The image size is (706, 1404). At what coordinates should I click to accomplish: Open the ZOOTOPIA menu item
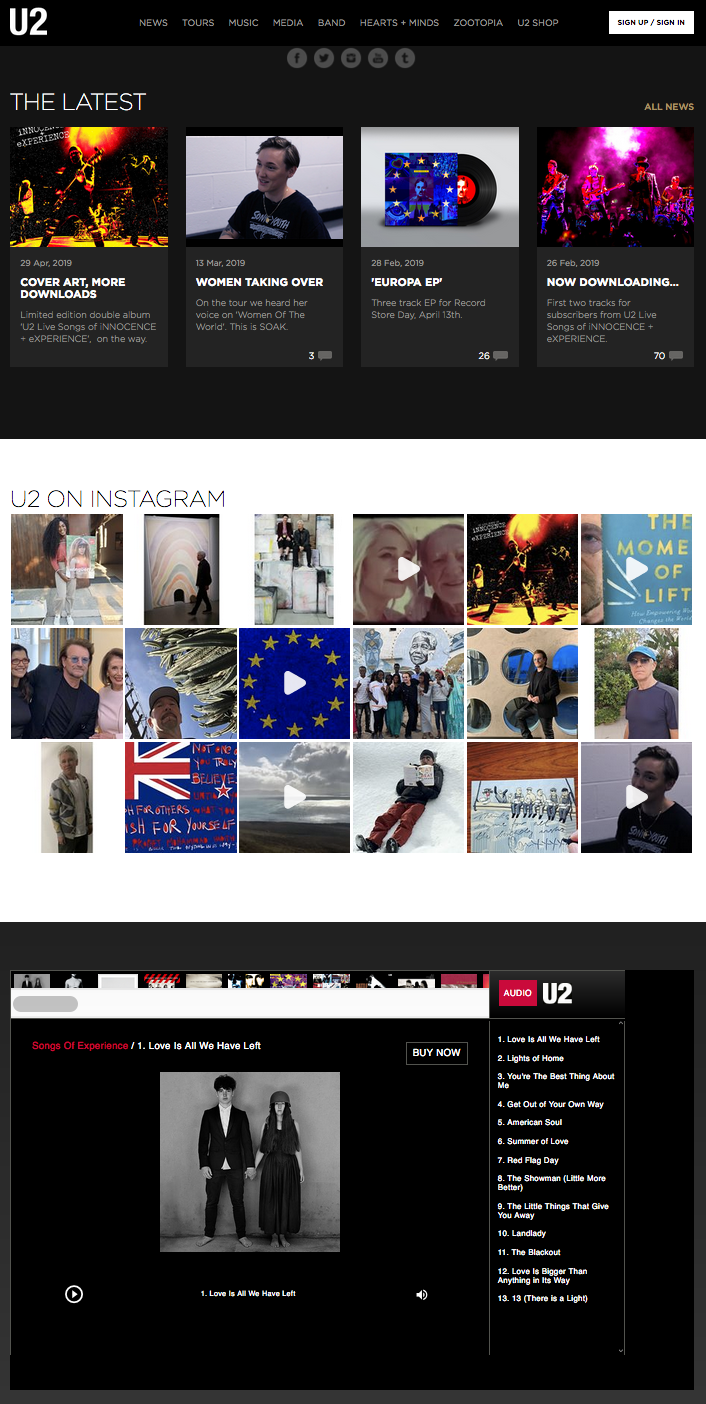coord(478,22)
